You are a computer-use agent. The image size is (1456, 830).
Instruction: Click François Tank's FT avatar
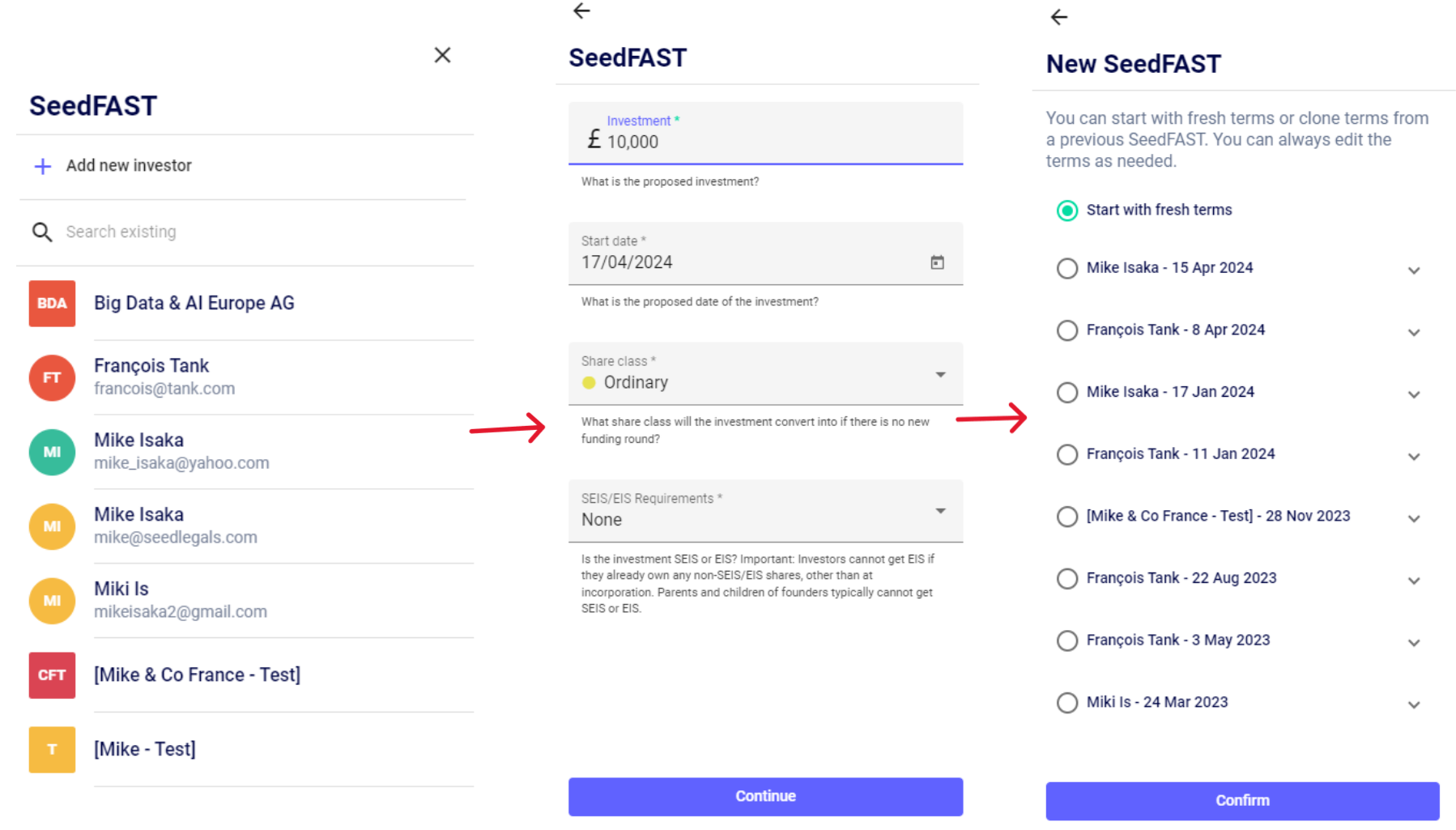[52, 378]
